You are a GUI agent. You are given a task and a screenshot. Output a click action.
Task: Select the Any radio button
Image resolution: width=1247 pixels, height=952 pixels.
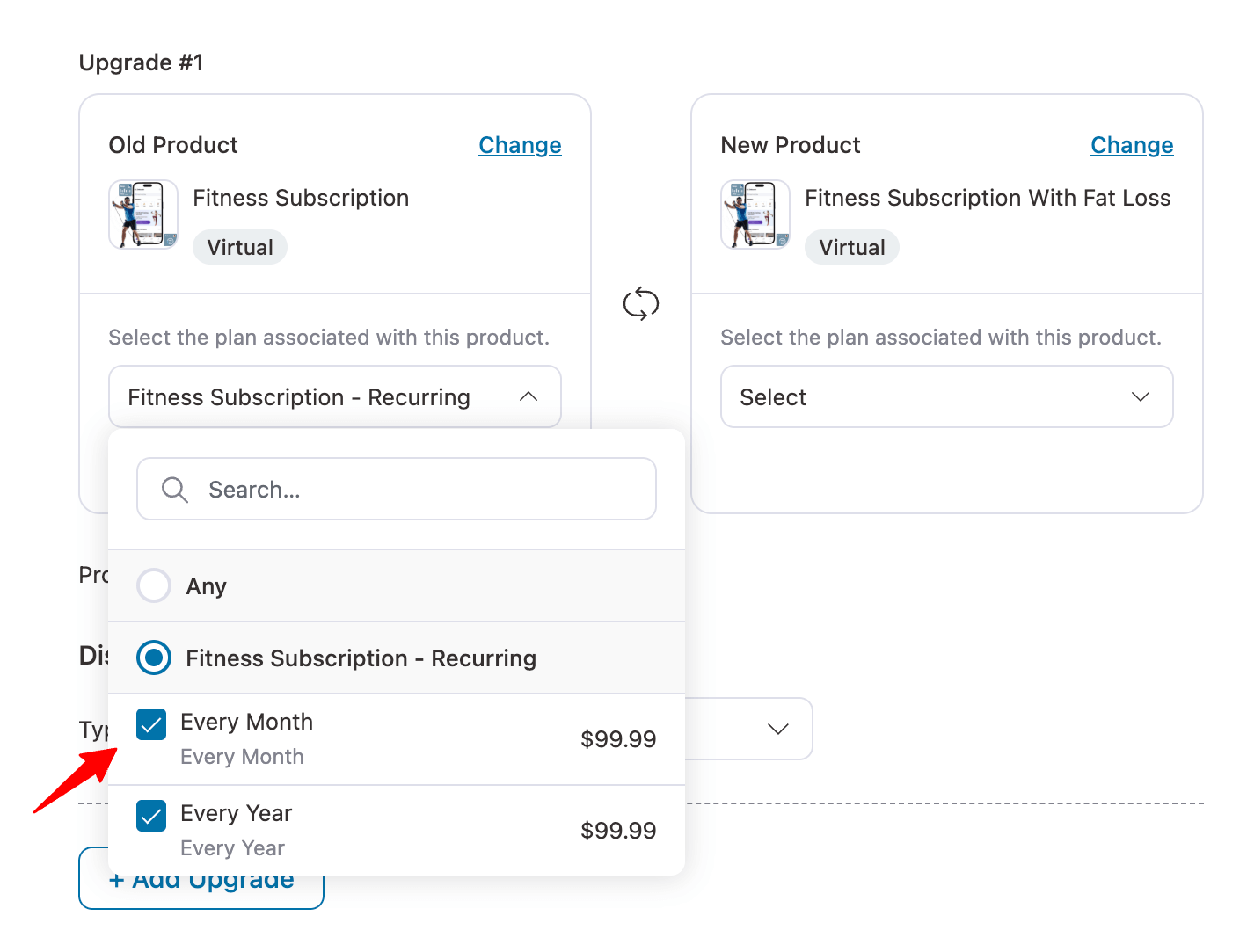153,585
